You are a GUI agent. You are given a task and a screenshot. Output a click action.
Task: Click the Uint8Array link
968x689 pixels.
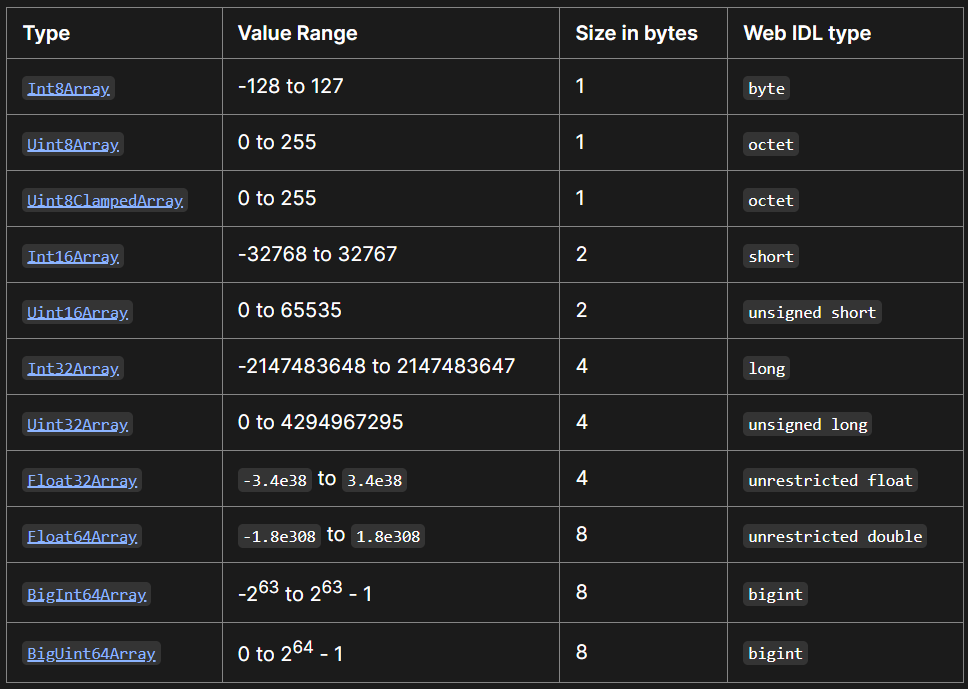[x=73, y=144]
